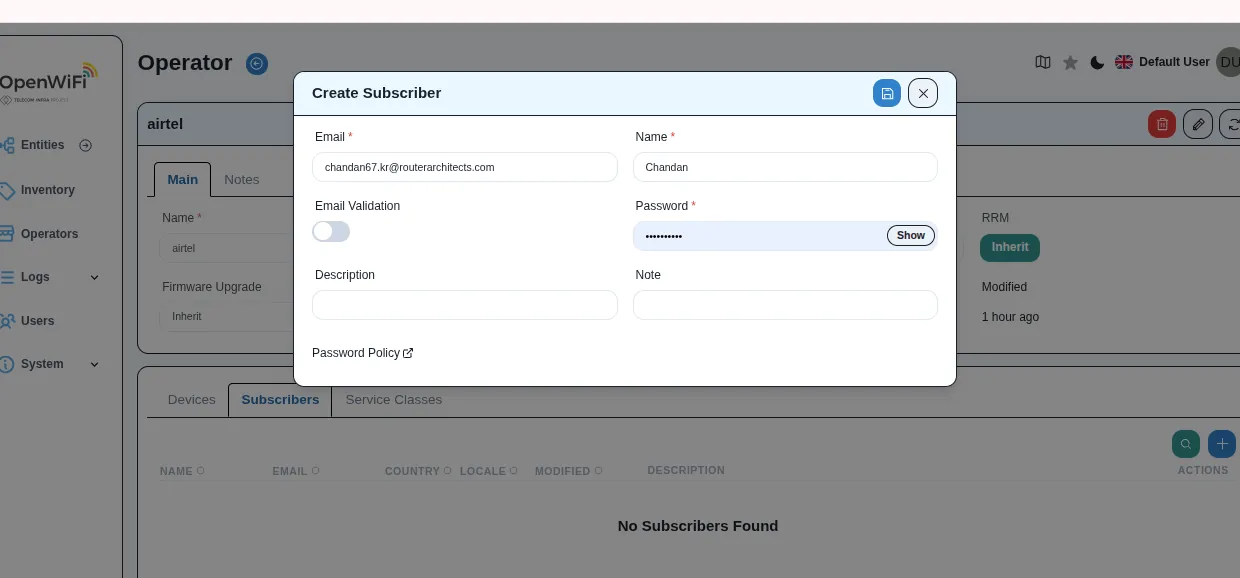Click the red delete icon for airtel operator
This screenshot has width=1240, height=578.
tap(1161, 123)
